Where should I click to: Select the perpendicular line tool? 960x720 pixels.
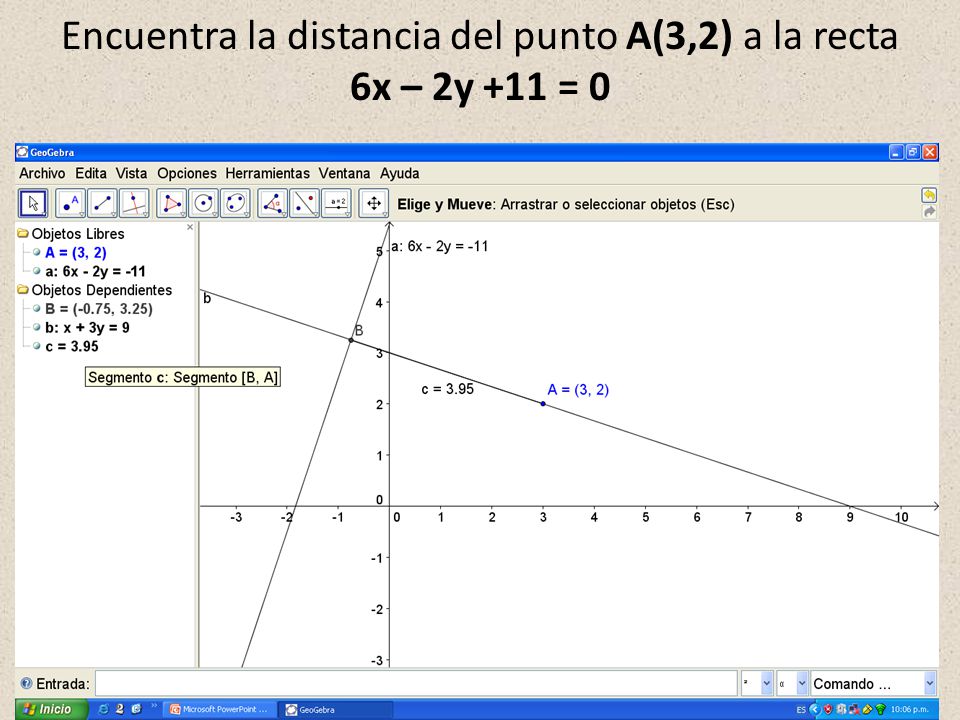tap(134, 203)
